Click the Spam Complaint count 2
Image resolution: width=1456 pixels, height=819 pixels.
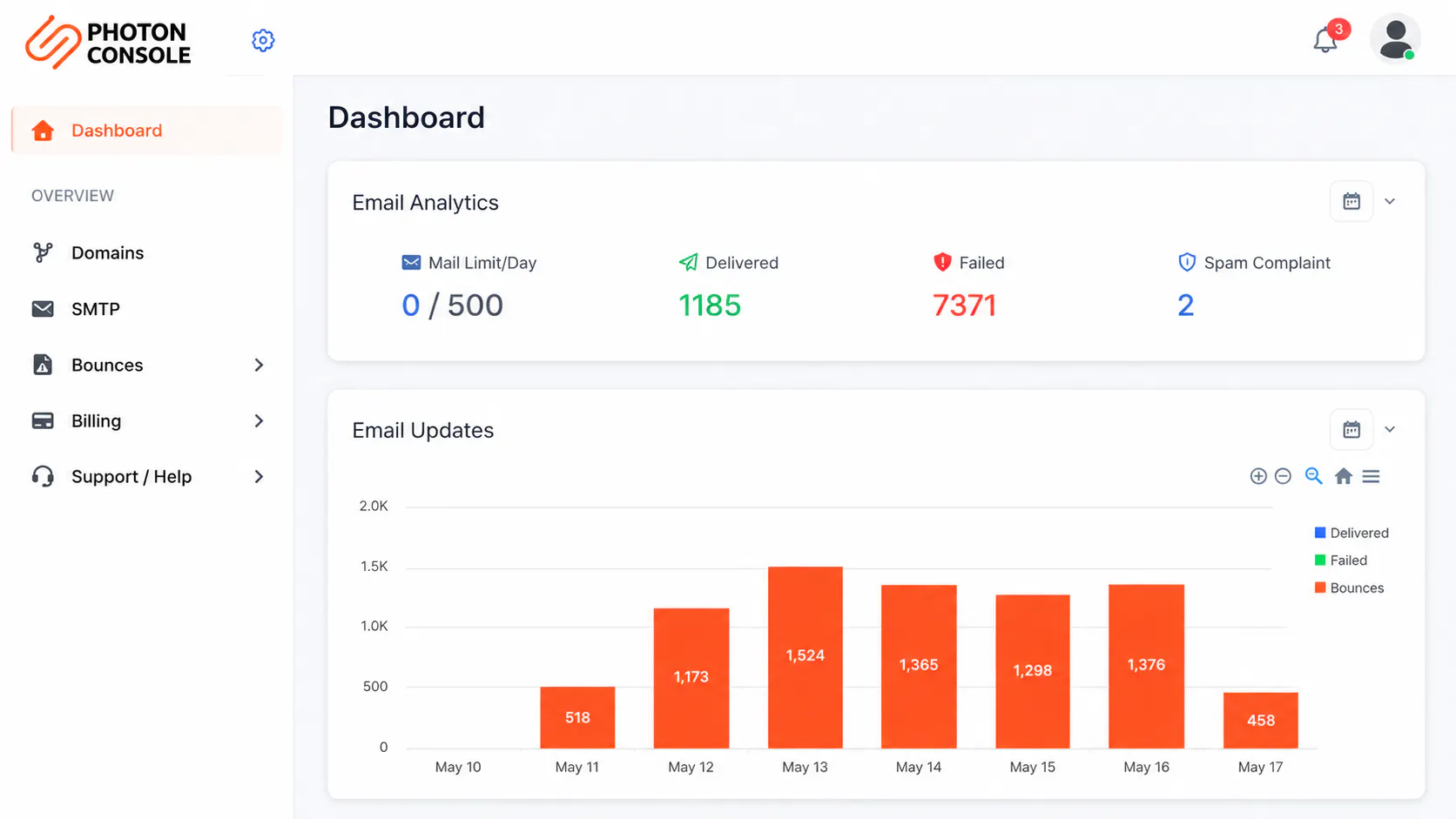(1186, 305)
